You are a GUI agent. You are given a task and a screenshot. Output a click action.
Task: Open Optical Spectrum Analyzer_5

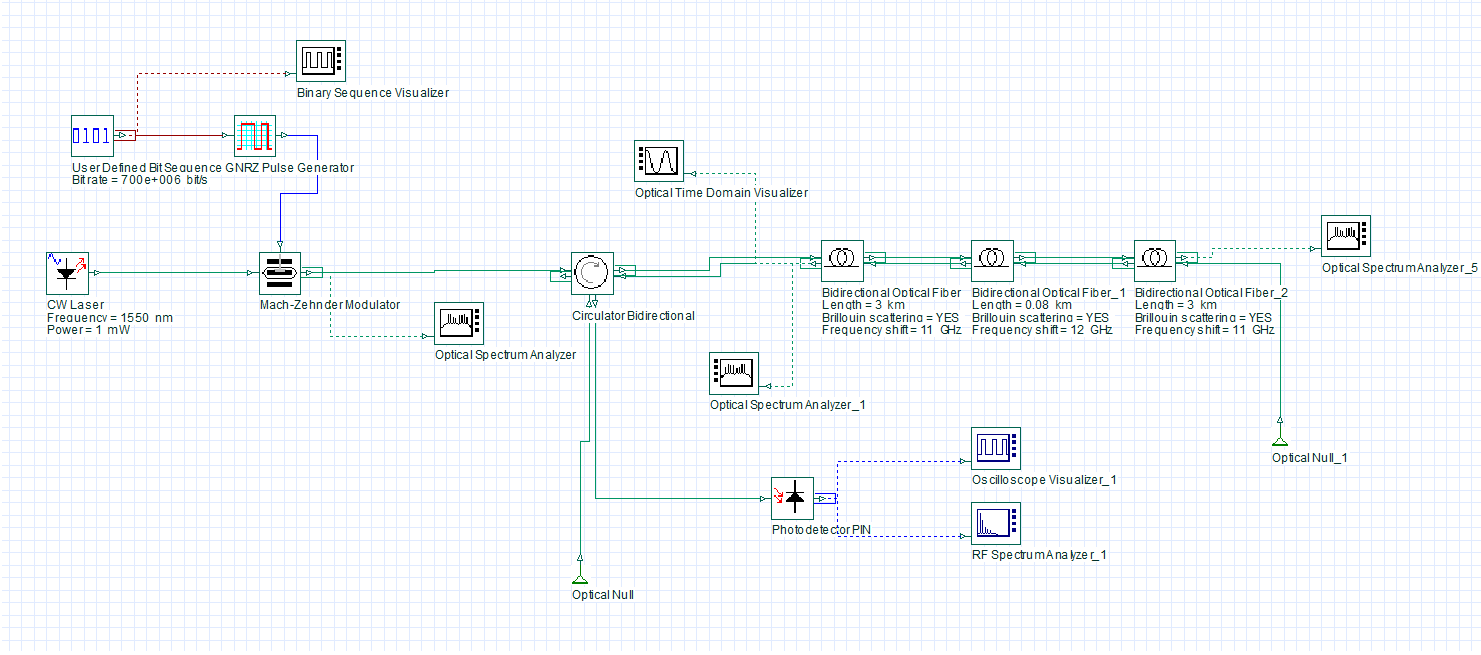click(1345, 234)
